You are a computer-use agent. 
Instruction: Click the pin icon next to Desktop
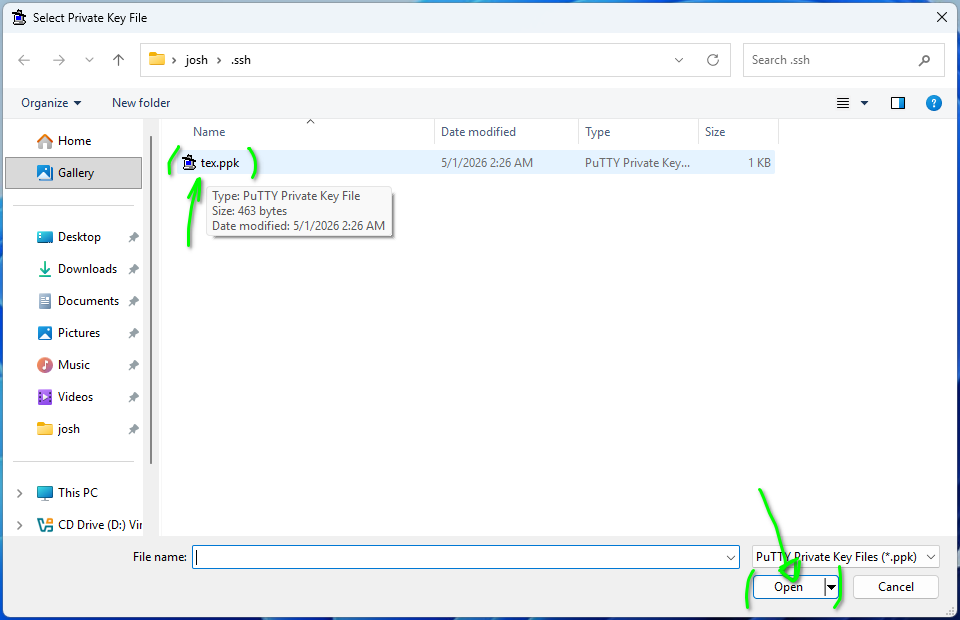click(x=133, y=237)
